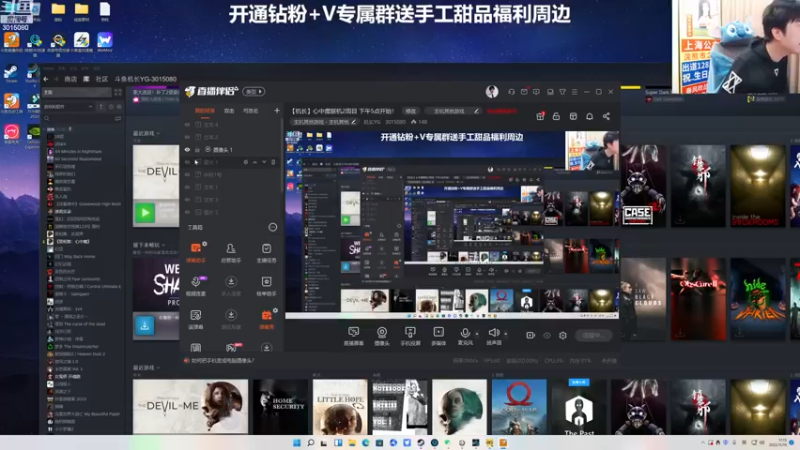The width and height of the screenshot is (800, 450).
Task: Download the game with blue download button
Action: (x=145, y=326)
